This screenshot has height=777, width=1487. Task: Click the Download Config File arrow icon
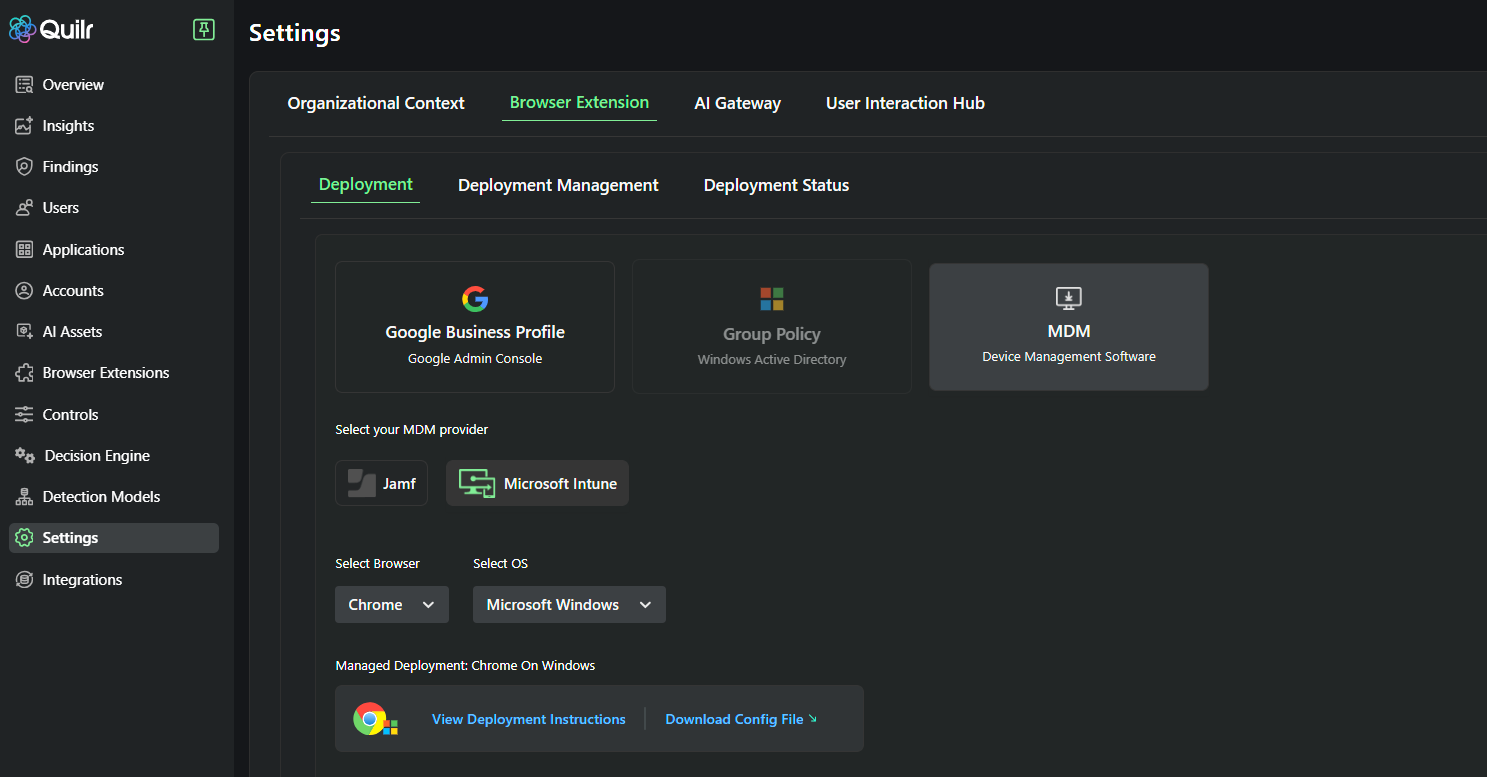tap(812, 718)
